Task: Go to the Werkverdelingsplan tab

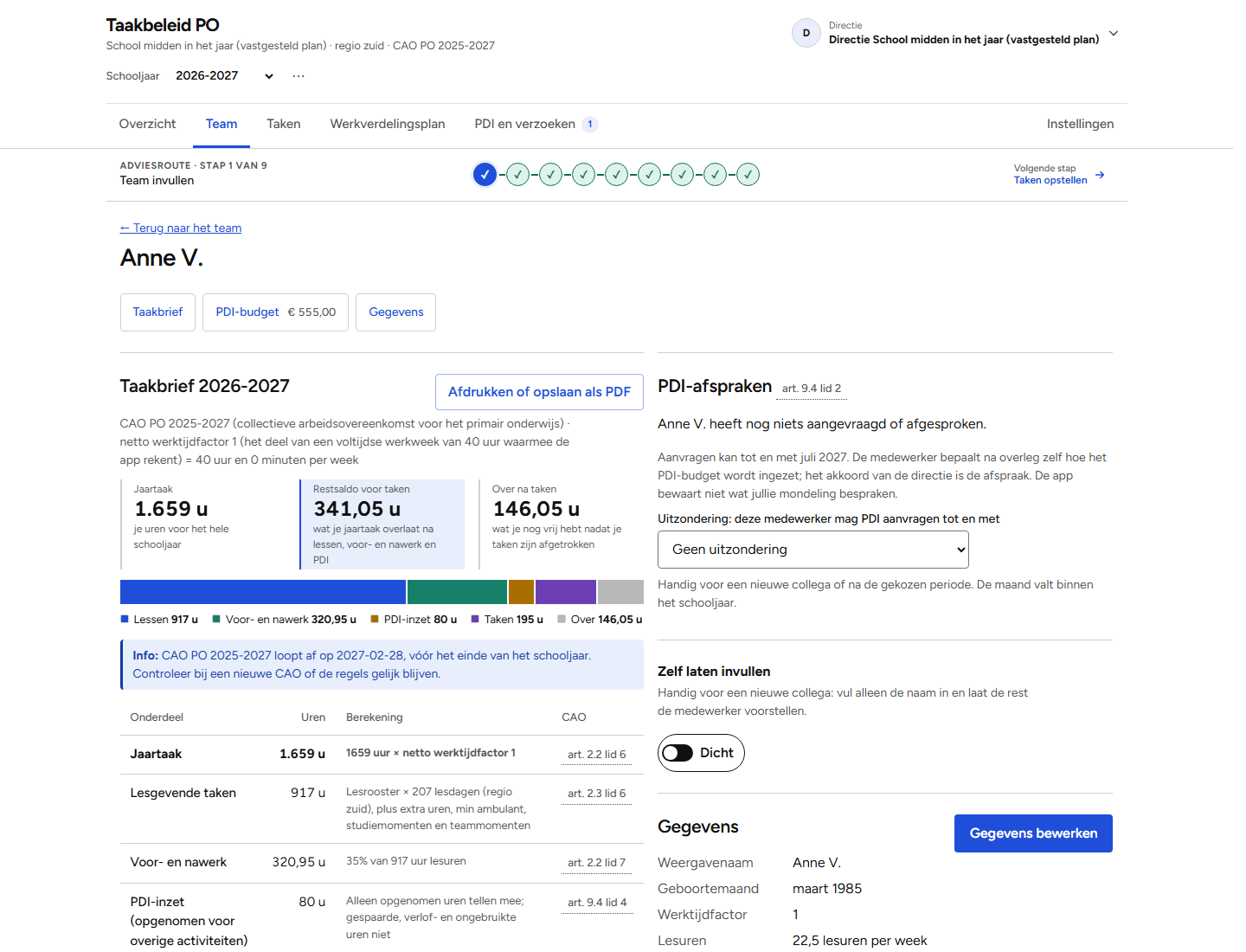Action: tap(388, 124)
